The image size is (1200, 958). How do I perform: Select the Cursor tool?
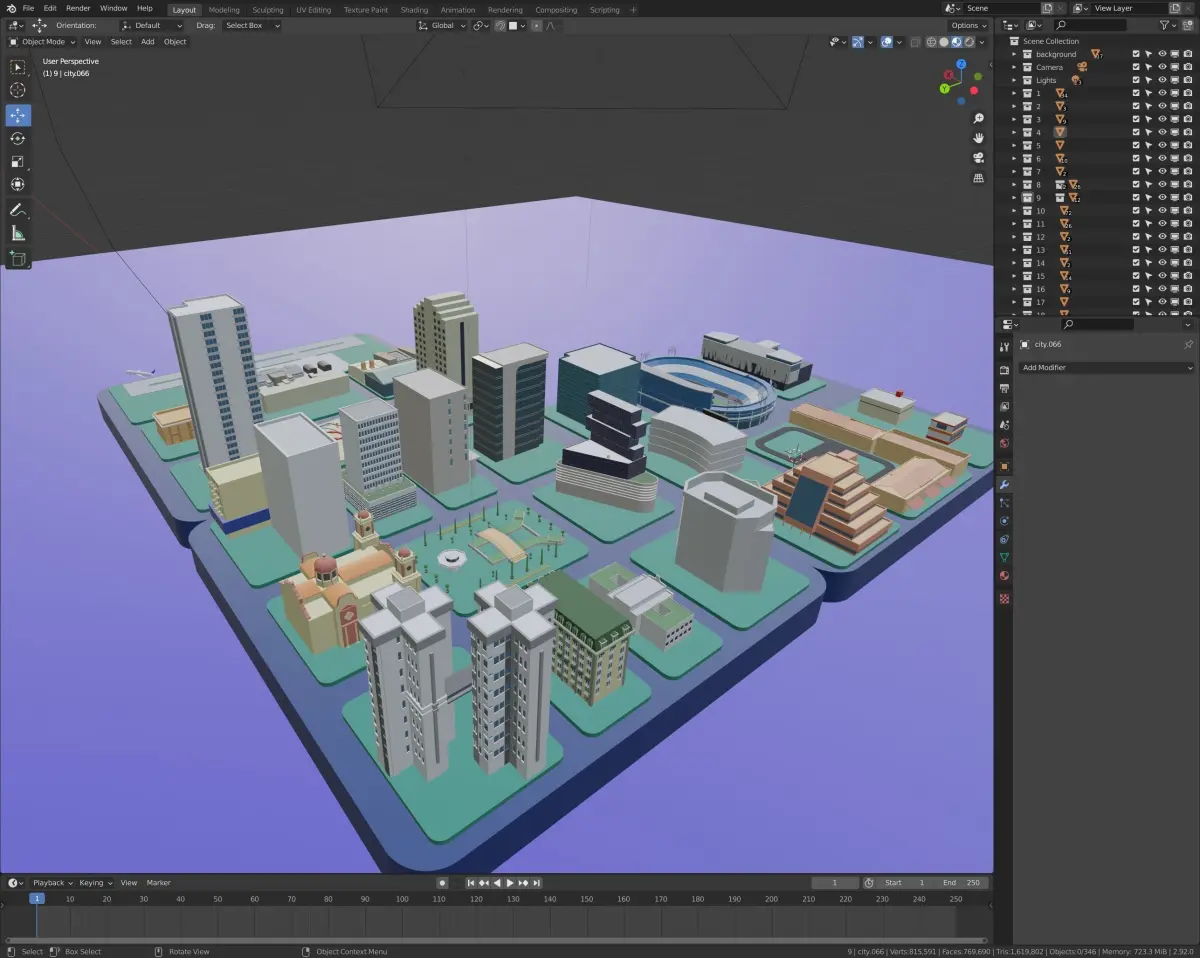click(x=18, y=90)
